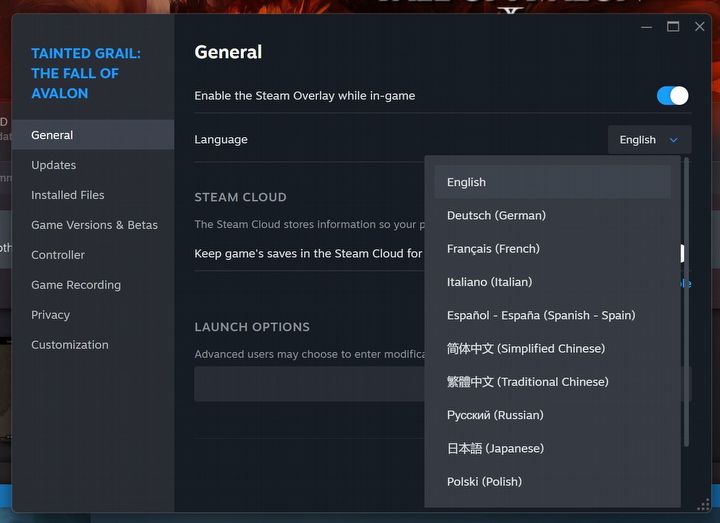This screenshot has height=523, width=720.
Task: Select Русский (Russian) language
Action: coord(495,415)
